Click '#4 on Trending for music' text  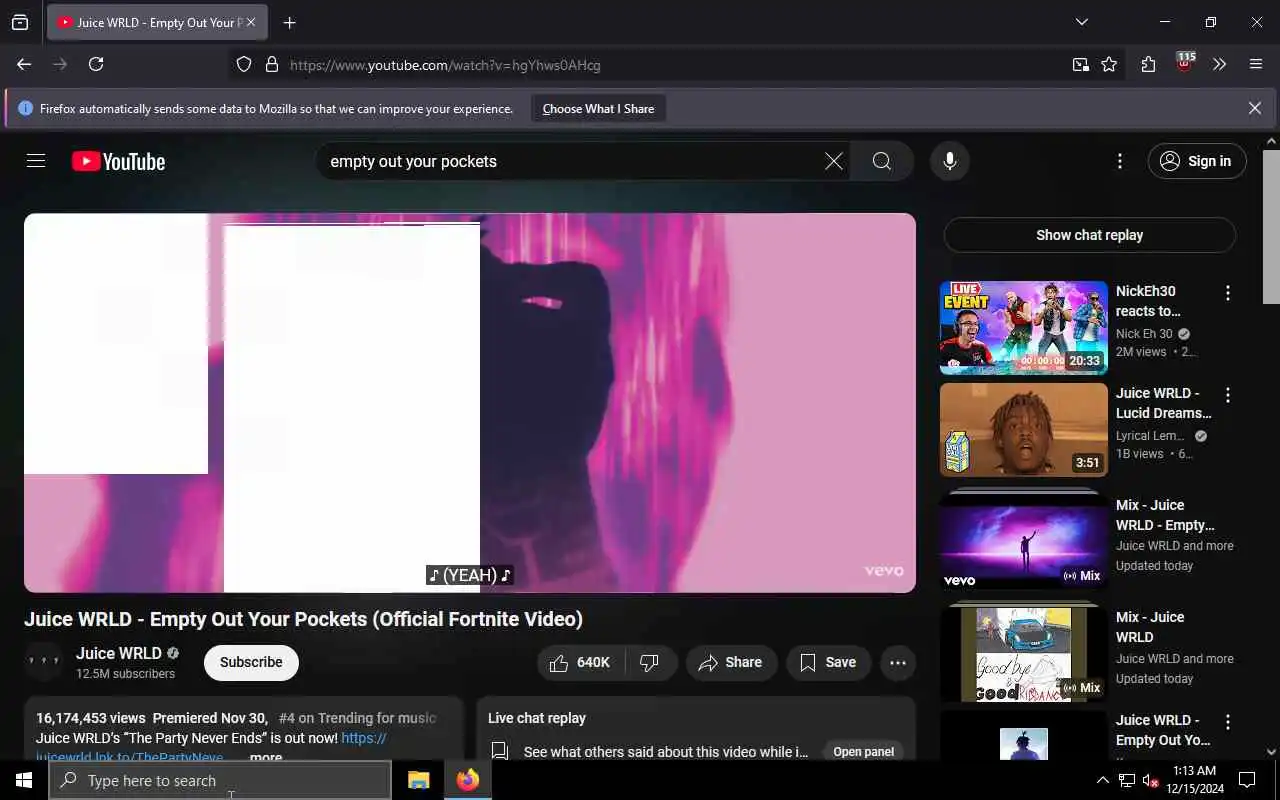(357, 718)
